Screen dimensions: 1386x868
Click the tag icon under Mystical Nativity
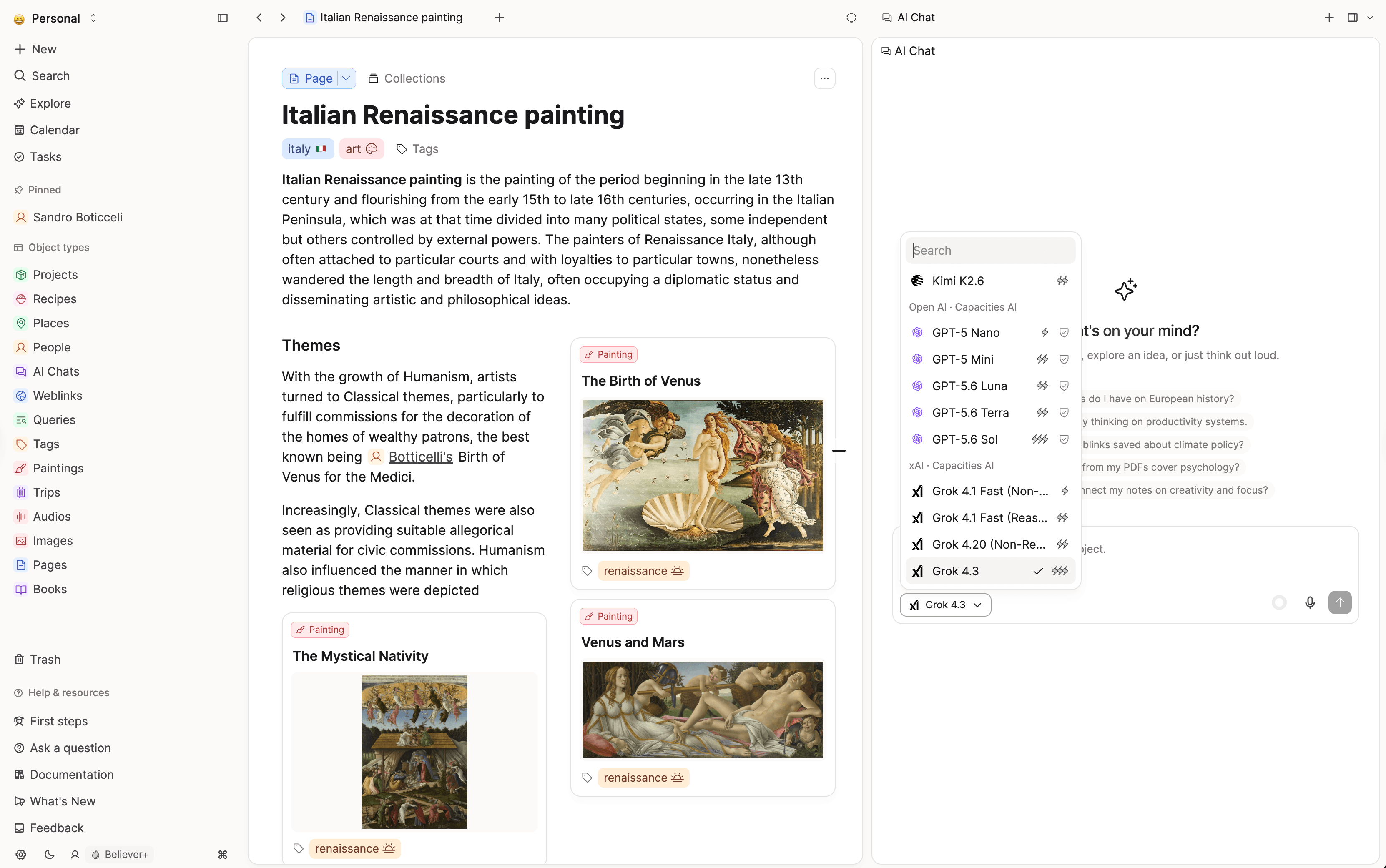[x=299, y=848]
